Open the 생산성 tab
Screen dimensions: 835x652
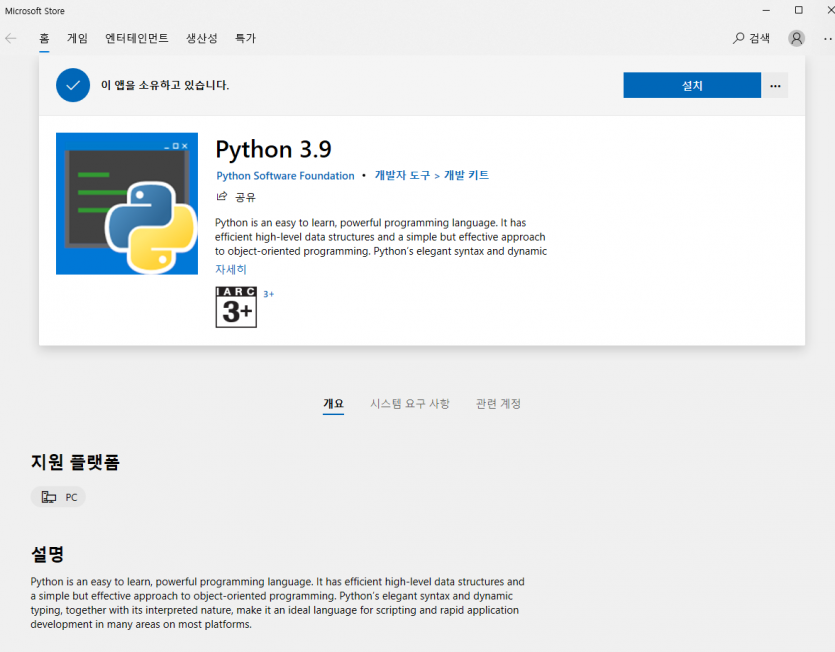point(202,38)
